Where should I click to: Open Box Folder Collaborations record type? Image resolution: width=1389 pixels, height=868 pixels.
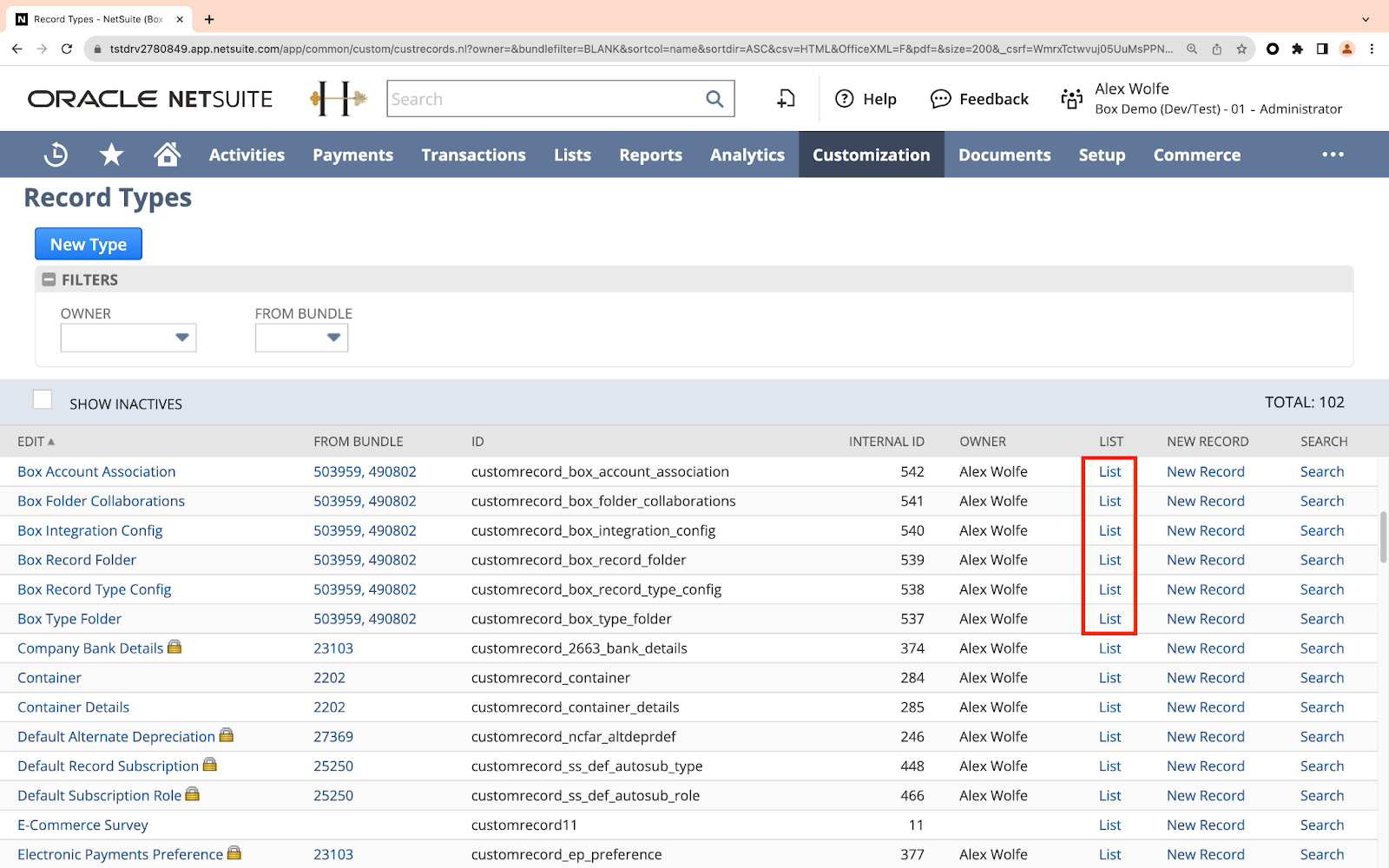point(101,501)
